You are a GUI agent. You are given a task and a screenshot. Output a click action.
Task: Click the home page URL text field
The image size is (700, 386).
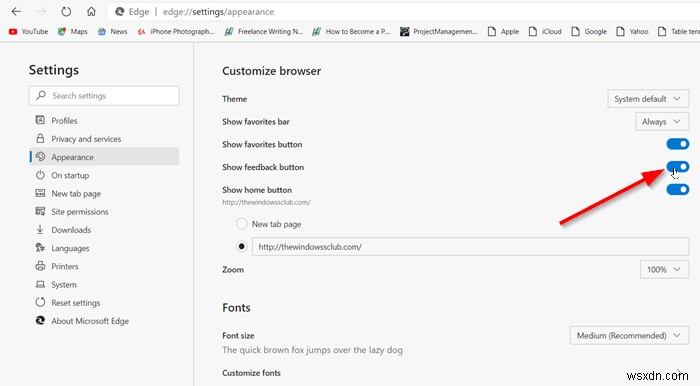tap(471, 246)
